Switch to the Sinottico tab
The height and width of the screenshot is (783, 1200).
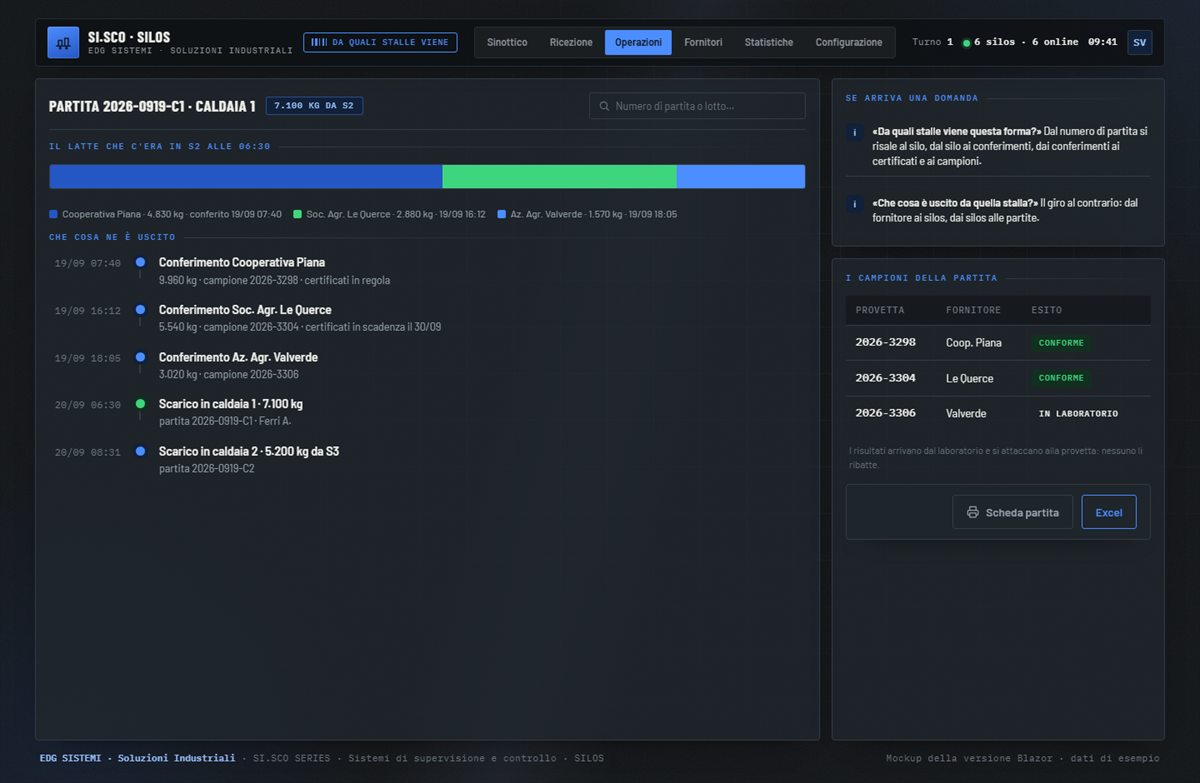[507, 43]
